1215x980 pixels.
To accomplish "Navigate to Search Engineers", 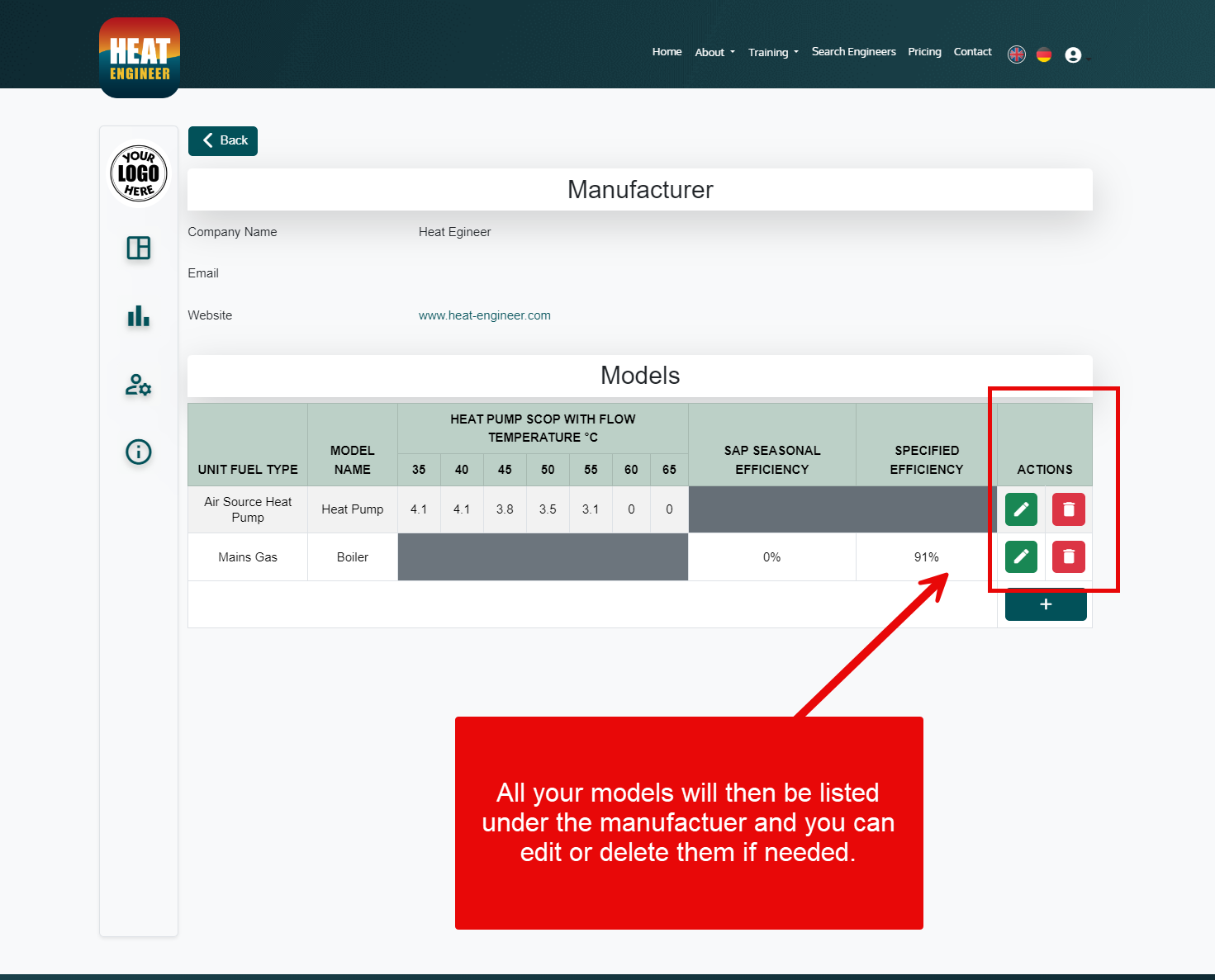I will click(853, 52).
